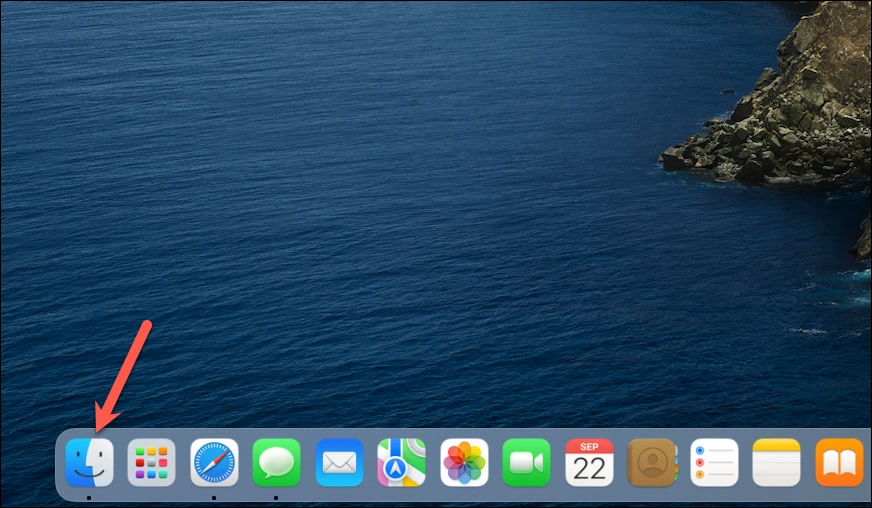The image size is (872, 508).
Task: Open Launchpad in the Dock
Action: pyautogui.click(x=152, y=462)
